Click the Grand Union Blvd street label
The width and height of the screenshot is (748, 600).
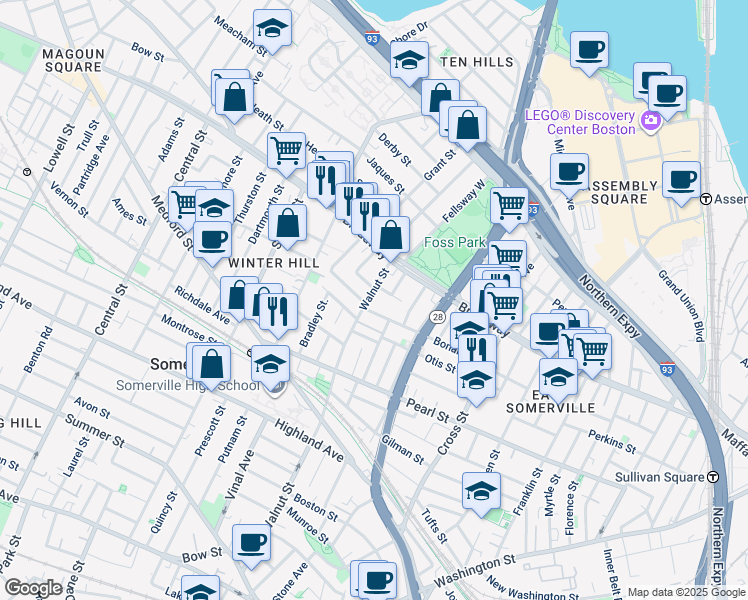click(681, 306)
